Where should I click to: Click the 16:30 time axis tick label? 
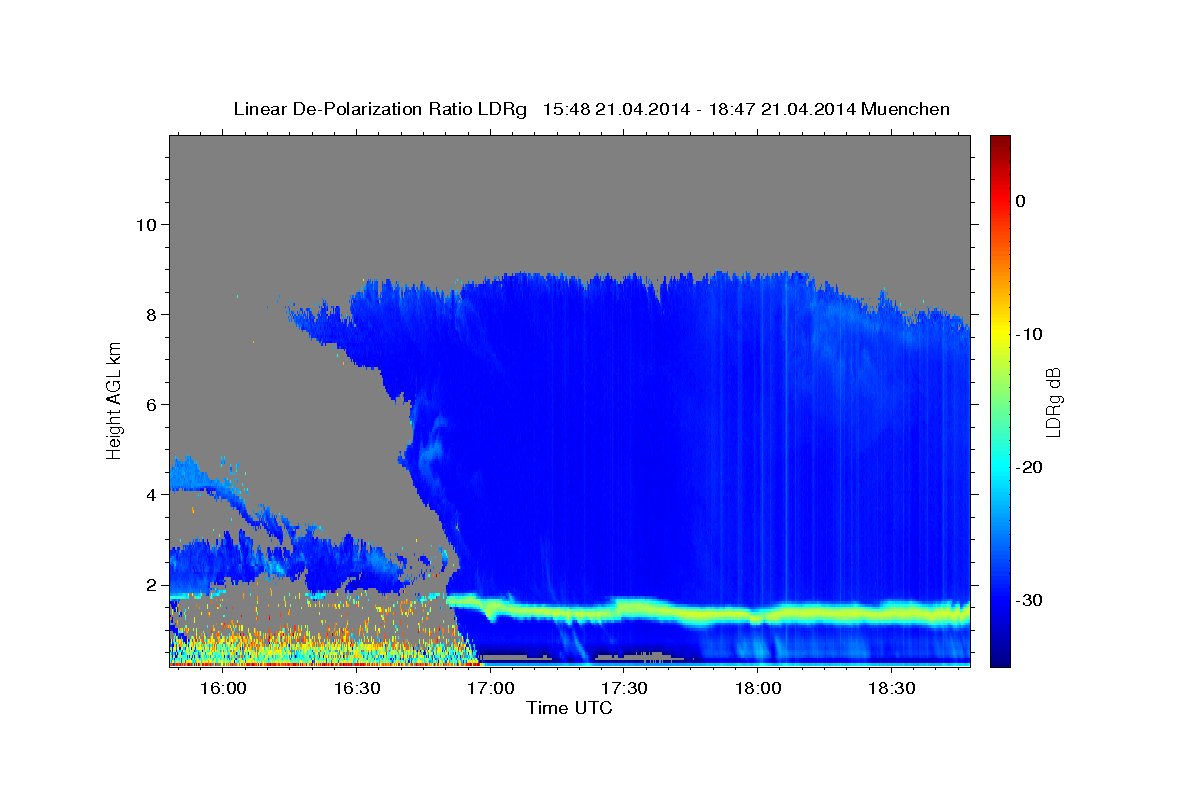point(356,689)
